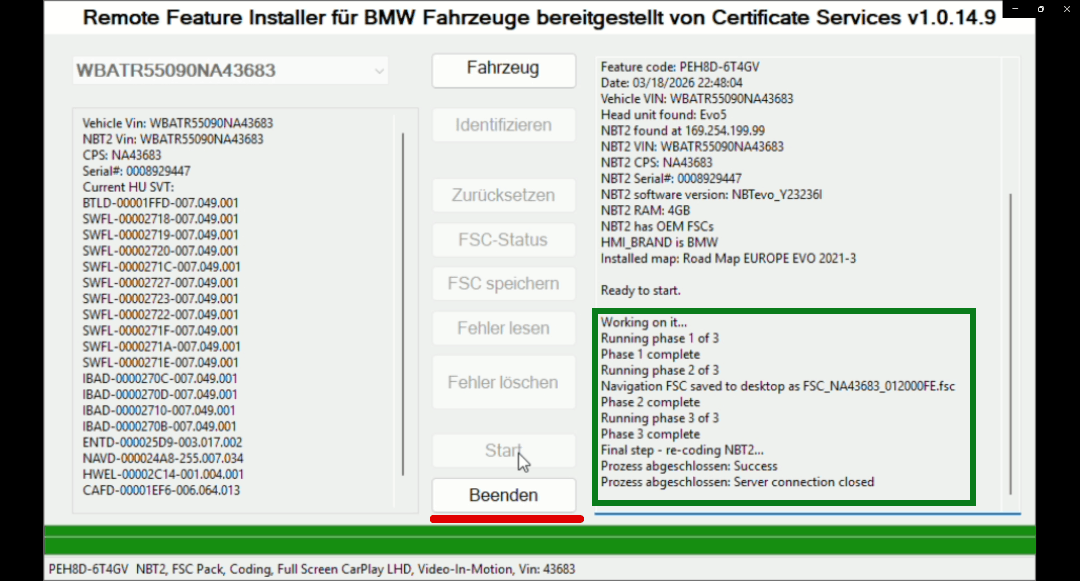Select Fehler lesen to read errors

pyautogui.click(x=503, y=328)
